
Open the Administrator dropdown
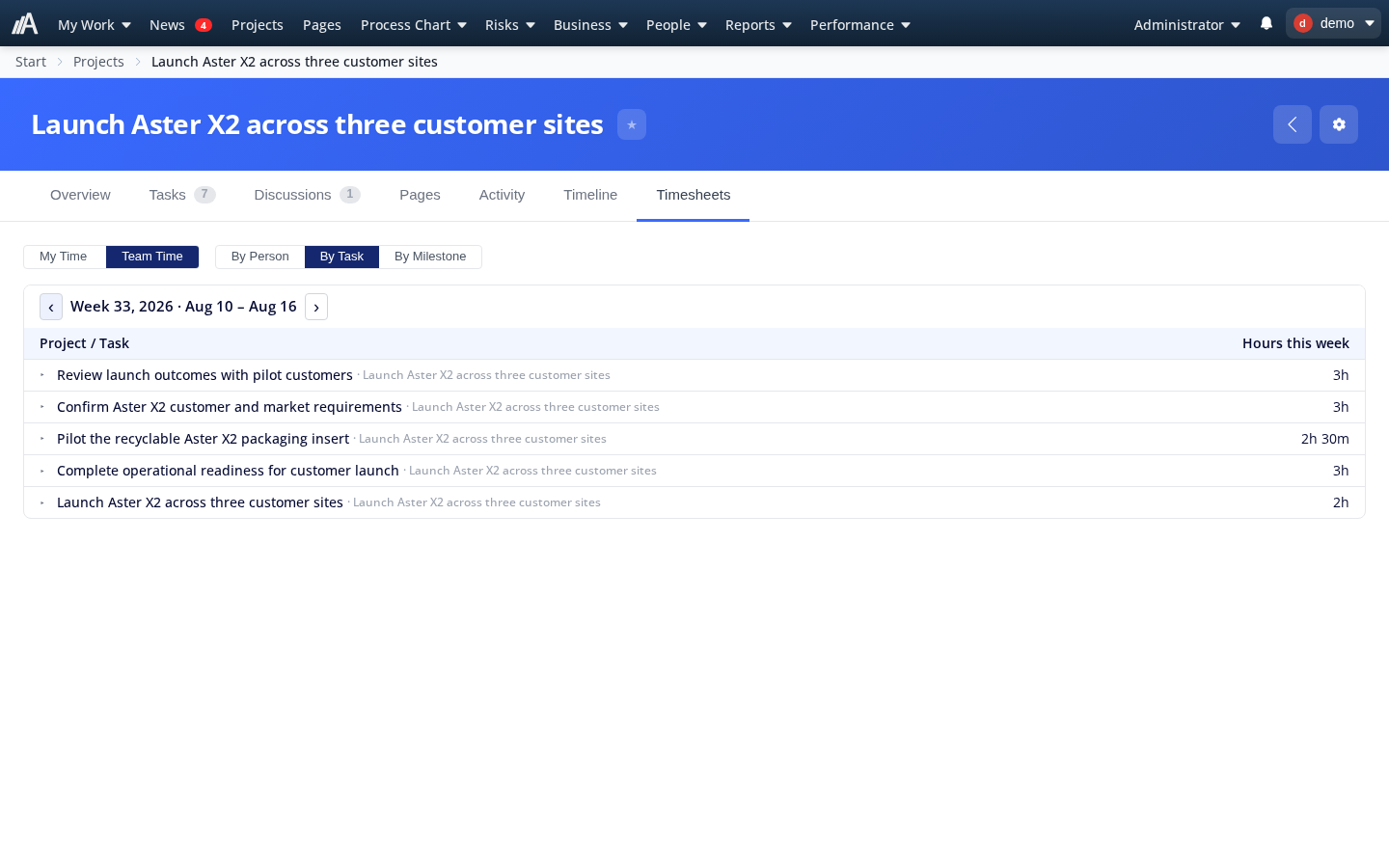(x=1187, y=25)
